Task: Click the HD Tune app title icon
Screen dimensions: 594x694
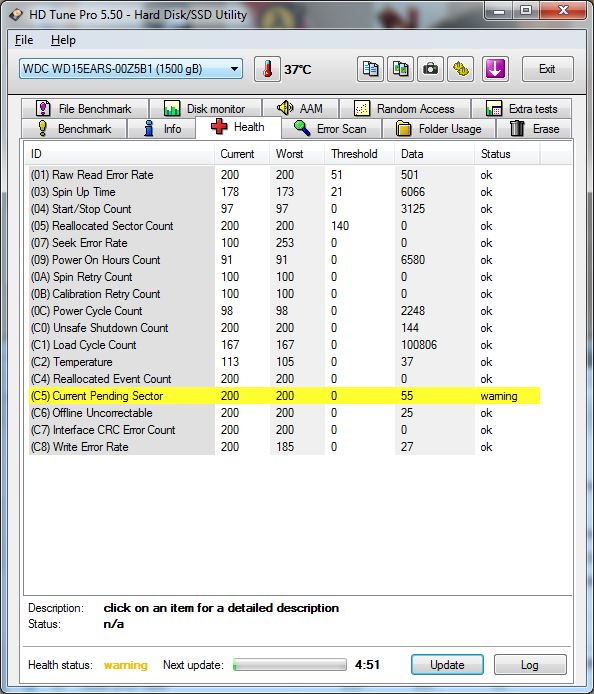Action: 16,15
